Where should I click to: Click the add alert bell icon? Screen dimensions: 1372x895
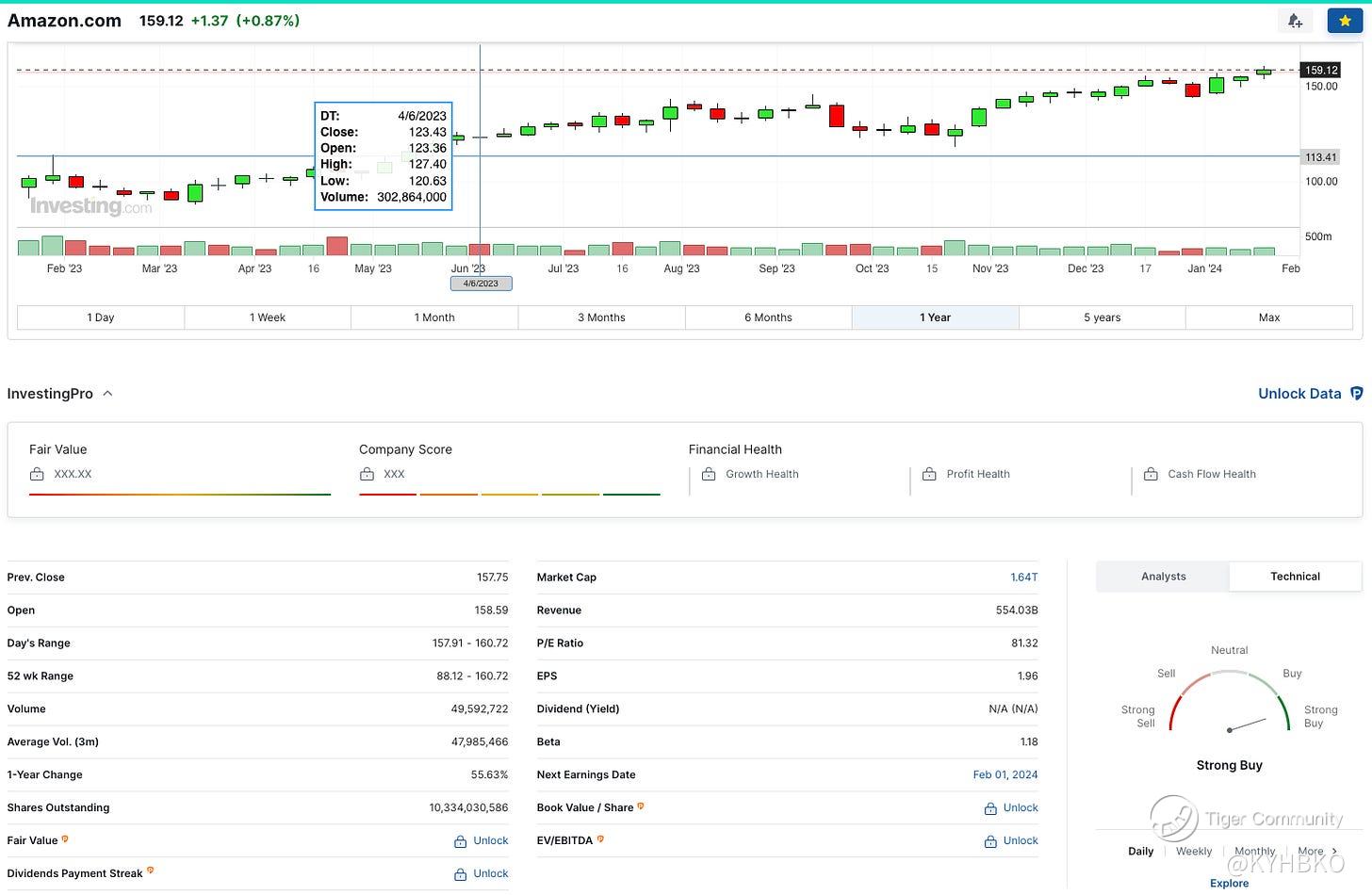pyautogui.click(x=1295, y=21)
